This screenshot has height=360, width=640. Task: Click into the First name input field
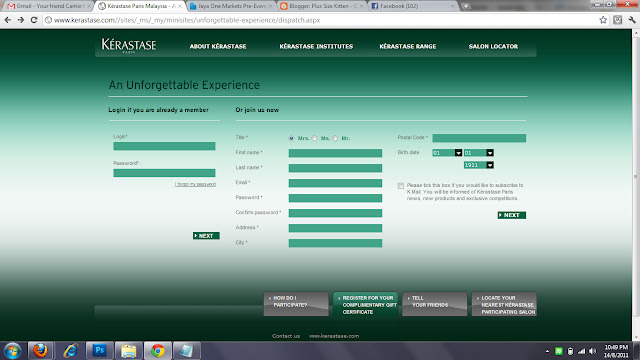335,153
